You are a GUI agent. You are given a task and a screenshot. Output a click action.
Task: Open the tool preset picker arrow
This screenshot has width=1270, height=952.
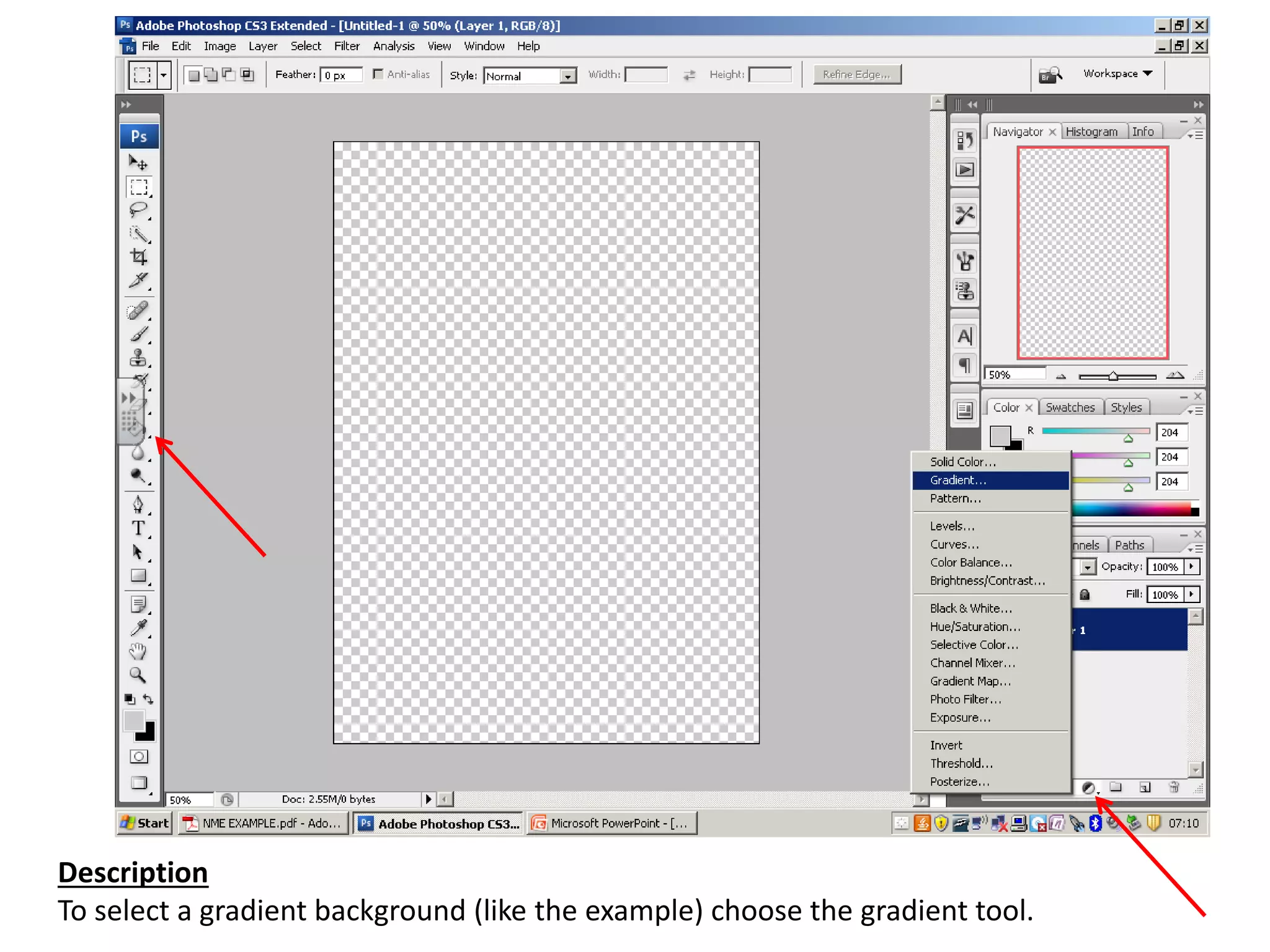pos(163,76)
